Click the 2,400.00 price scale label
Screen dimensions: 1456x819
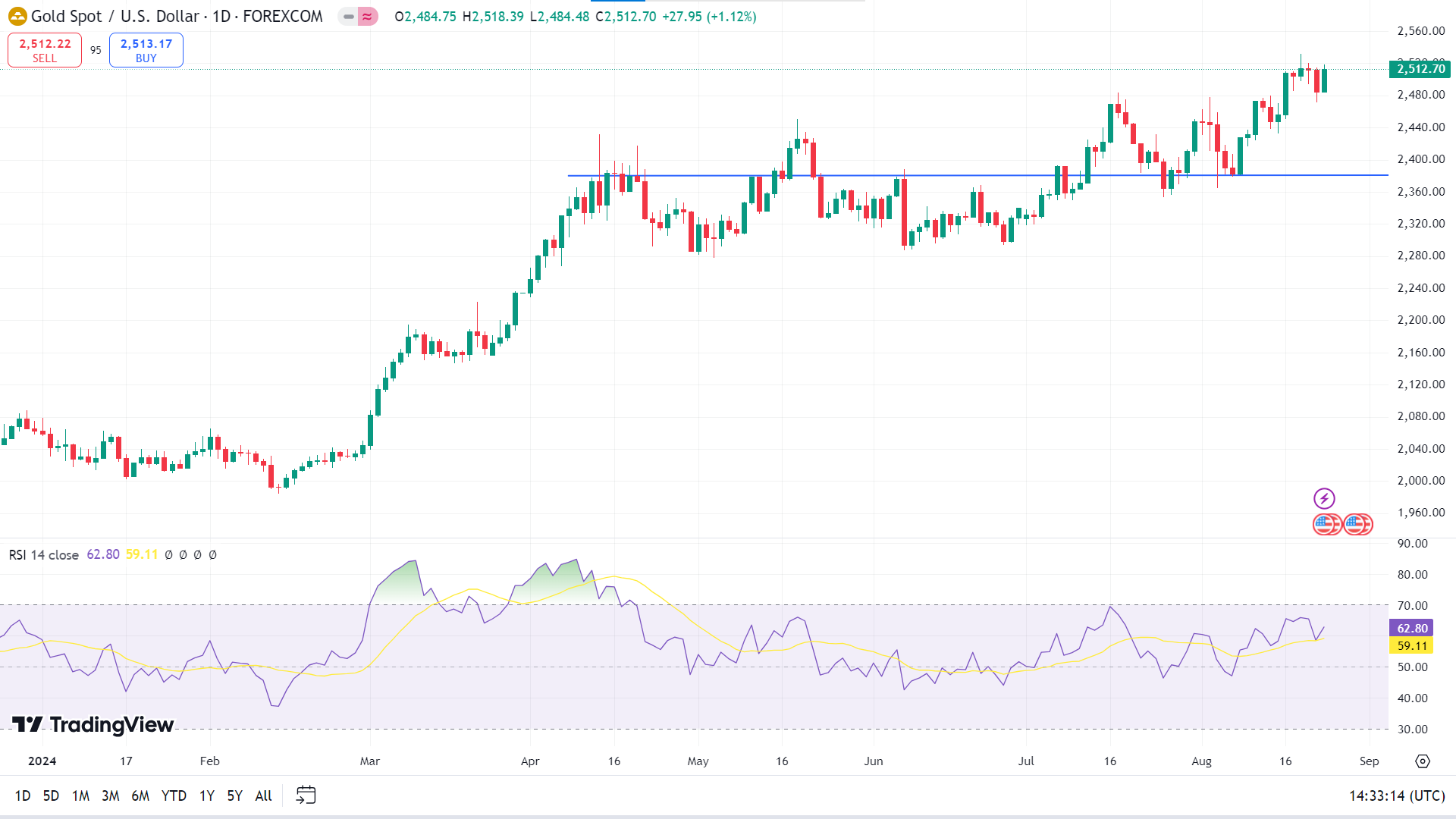[1421, 159]
